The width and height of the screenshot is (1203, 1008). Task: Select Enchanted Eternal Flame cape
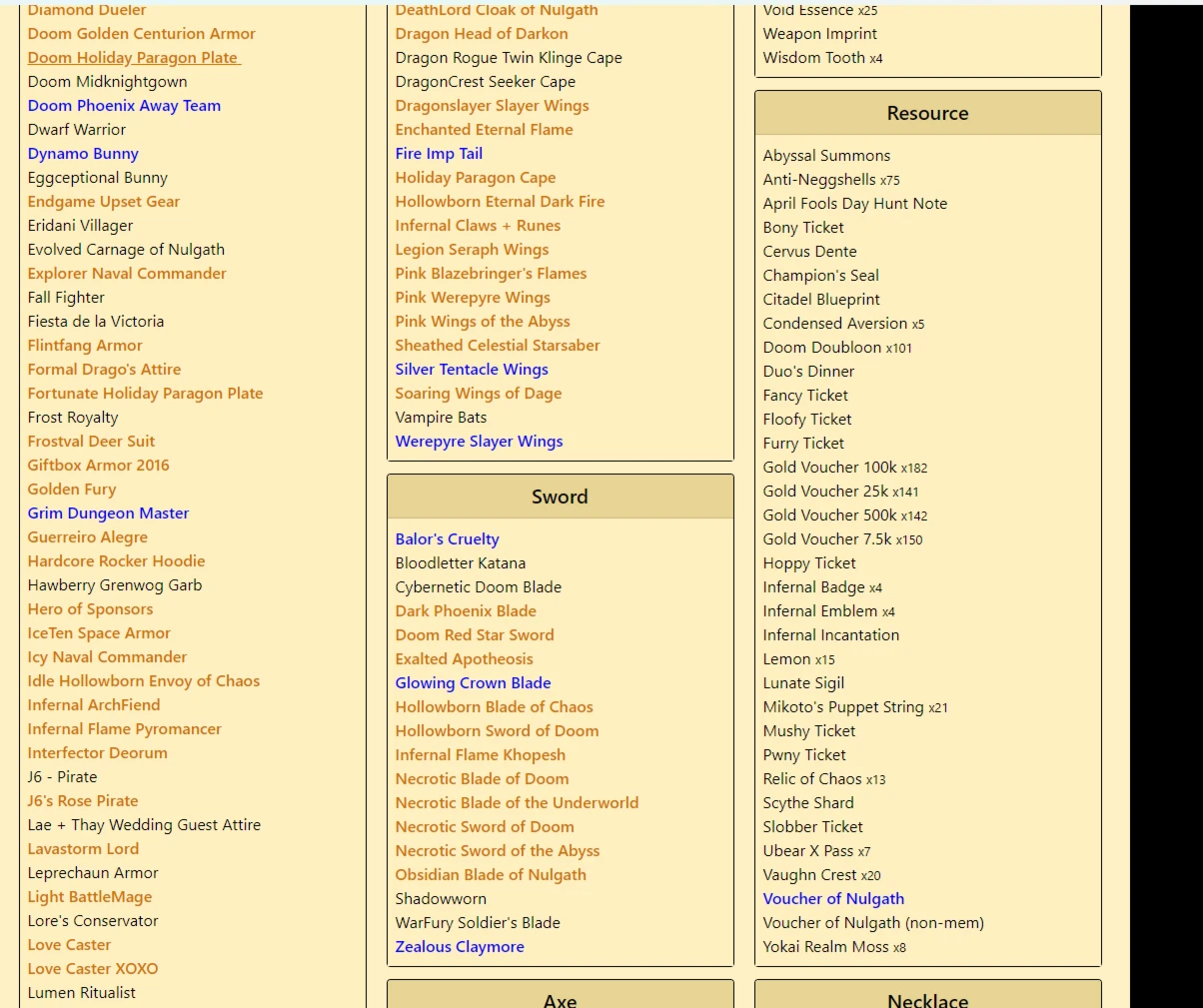tap(485, 130)
